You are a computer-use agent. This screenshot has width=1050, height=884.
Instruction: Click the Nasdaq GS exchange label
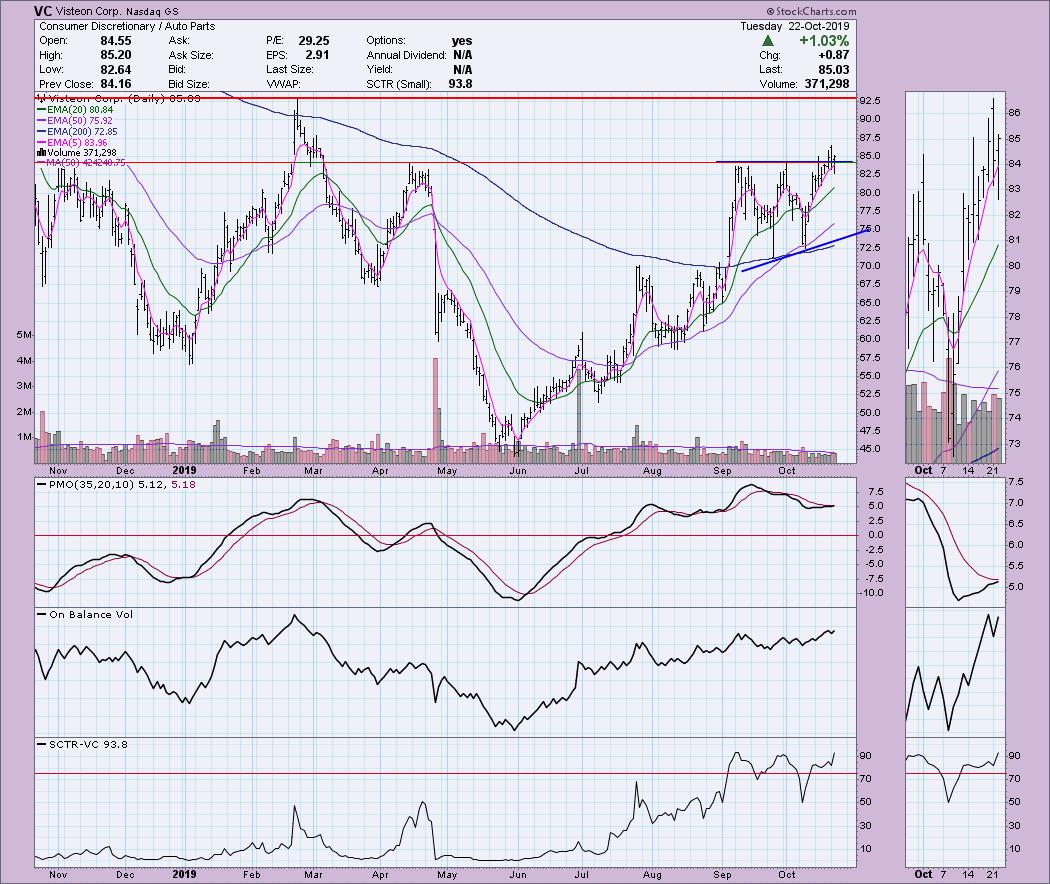coord(153,11)
